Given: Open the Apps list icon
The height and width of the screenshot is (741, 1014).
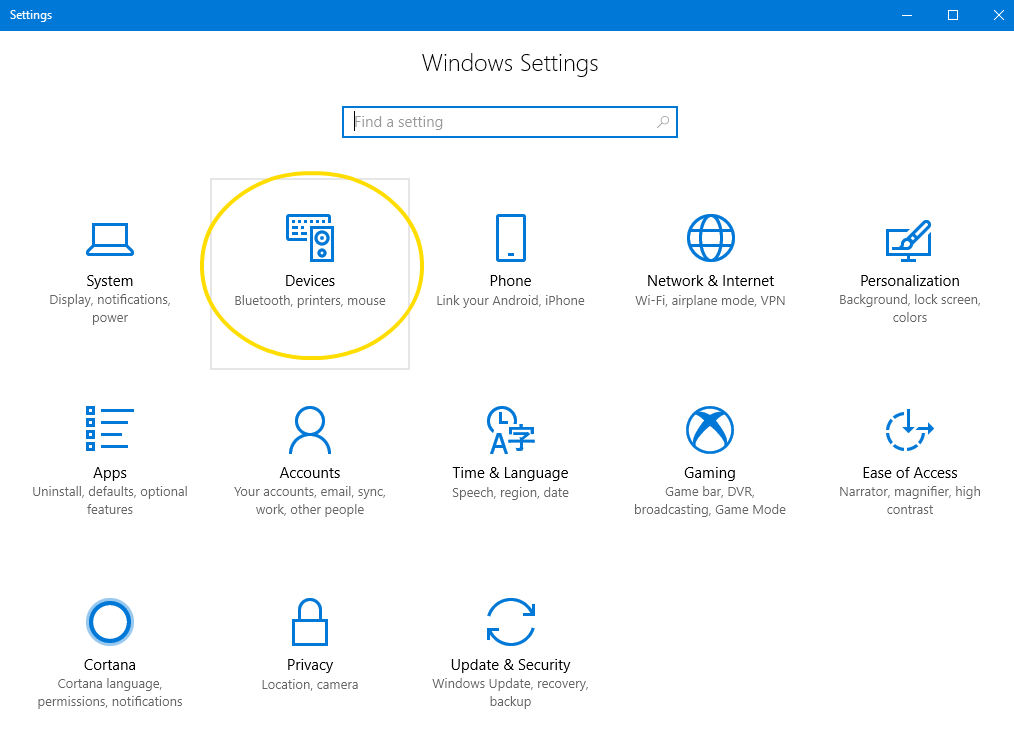Looking at the screenshot, I should tap(110, 428).
